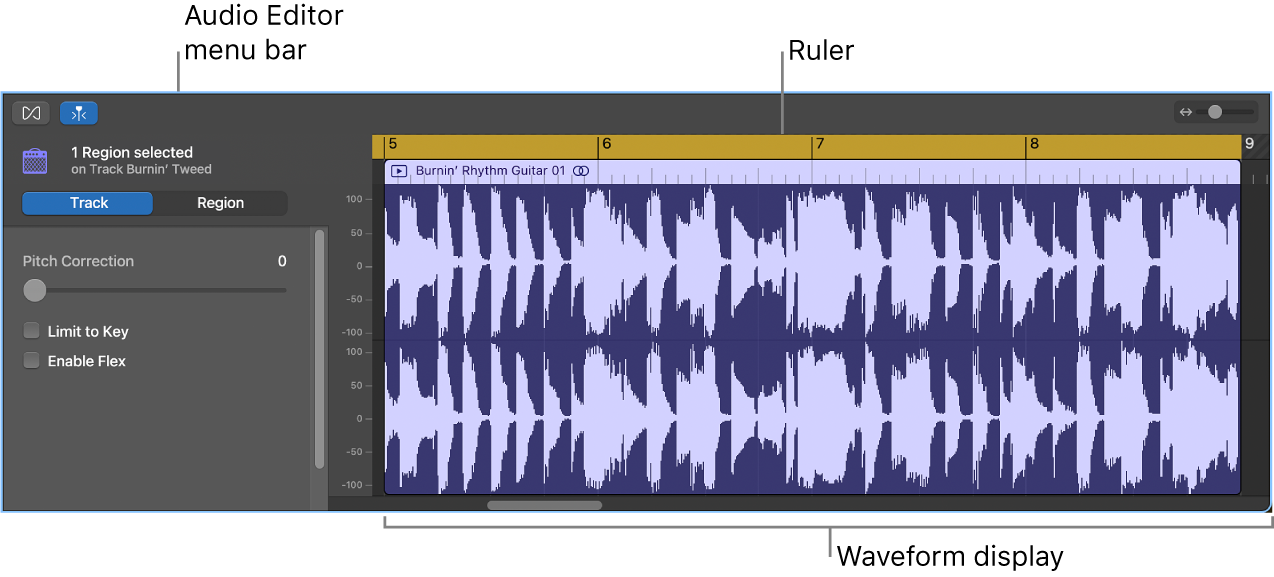The width and height of the screenshot is (1274, 577).
Task: Switch to the Region tab
Action: click(x=221, y=202)
